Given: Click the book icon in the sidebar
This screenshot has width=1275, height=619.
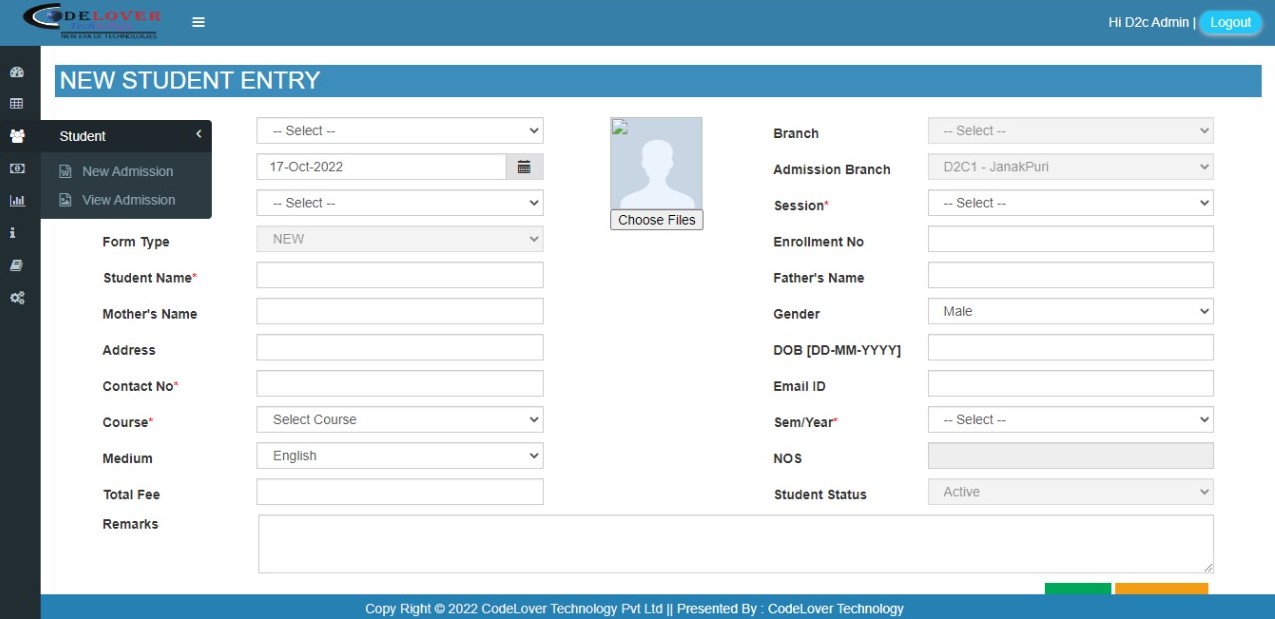Looking at the screenshot, I should (16, 263).
